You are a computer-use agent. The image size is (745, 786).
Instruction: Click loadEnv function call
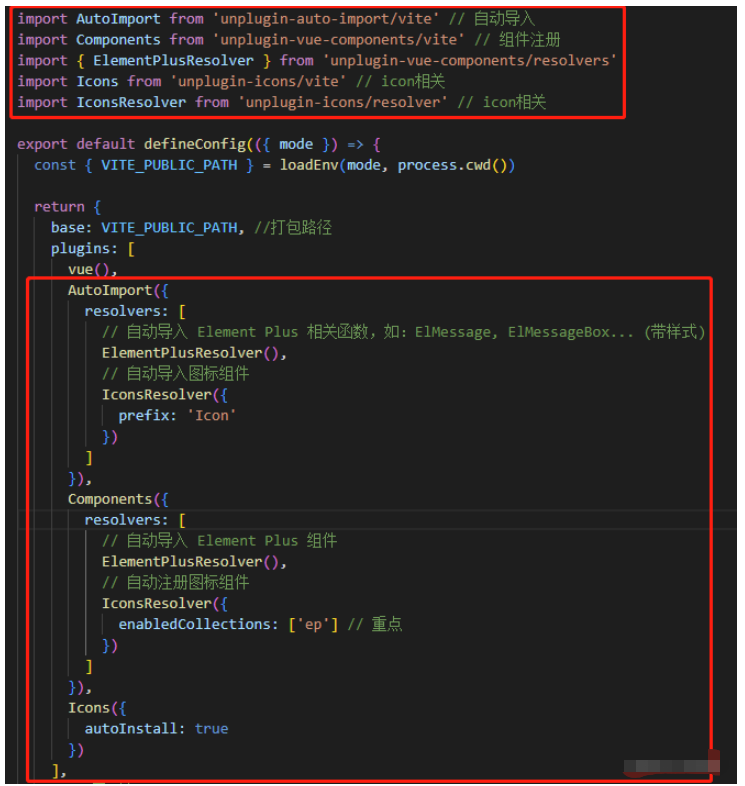pyautogui.click(x=309, y=165)
